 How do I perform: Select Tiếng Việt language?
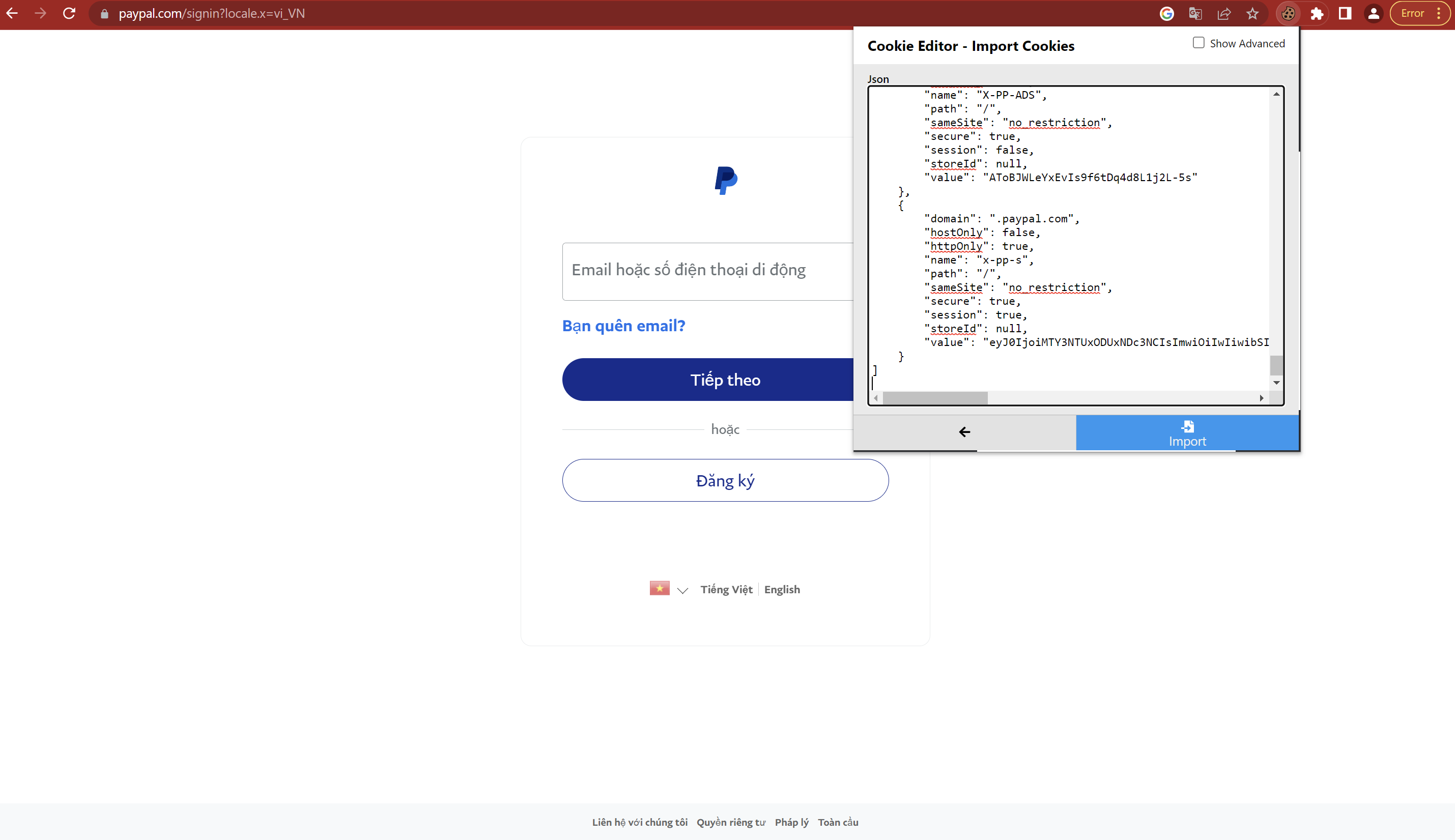pos(726,590)
